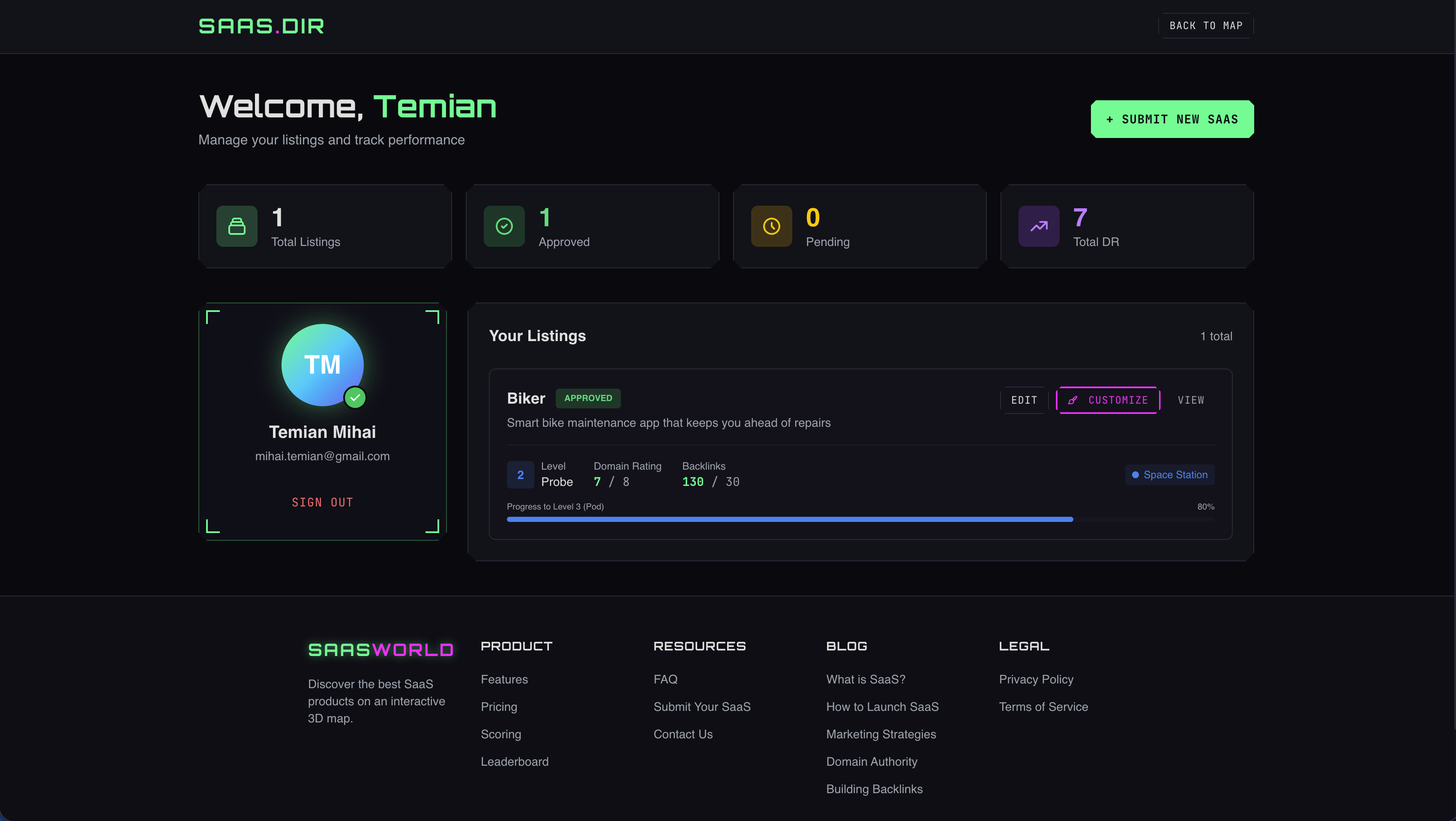Image resolution: width=1456 pixels, height=821 pixels.
Task: Open the Leaderboard footer link
Action: tap(514, 762)
